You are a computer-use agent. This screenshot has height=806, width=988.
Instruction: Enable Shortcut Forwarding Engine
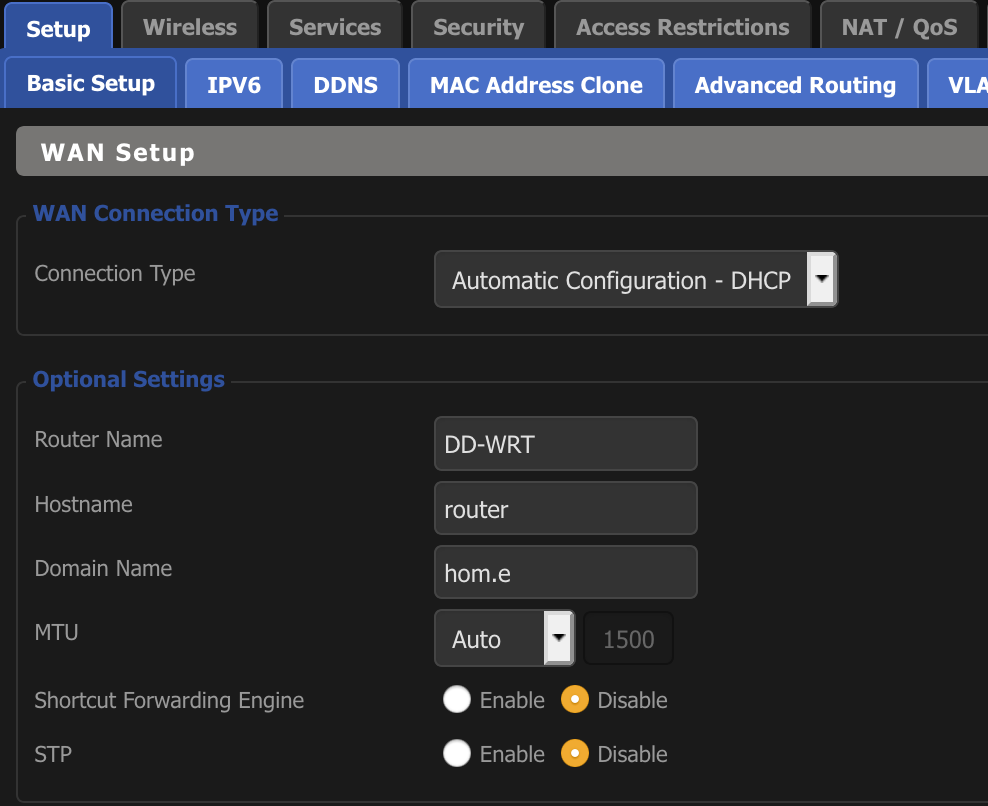[457, 700]
